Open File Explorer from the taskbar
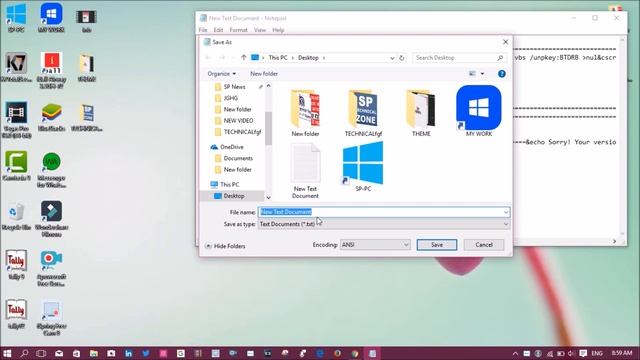 [x=94, y=353]
